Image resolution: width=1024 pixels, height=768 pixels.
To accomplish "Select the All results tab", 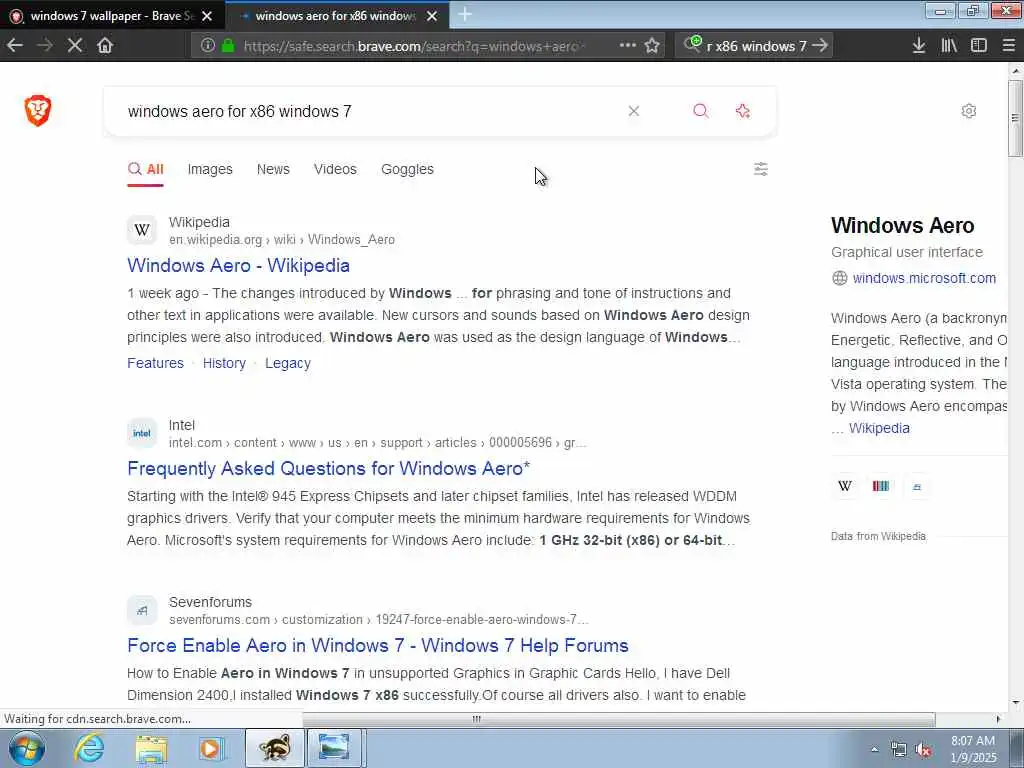I will coord(146,169).
